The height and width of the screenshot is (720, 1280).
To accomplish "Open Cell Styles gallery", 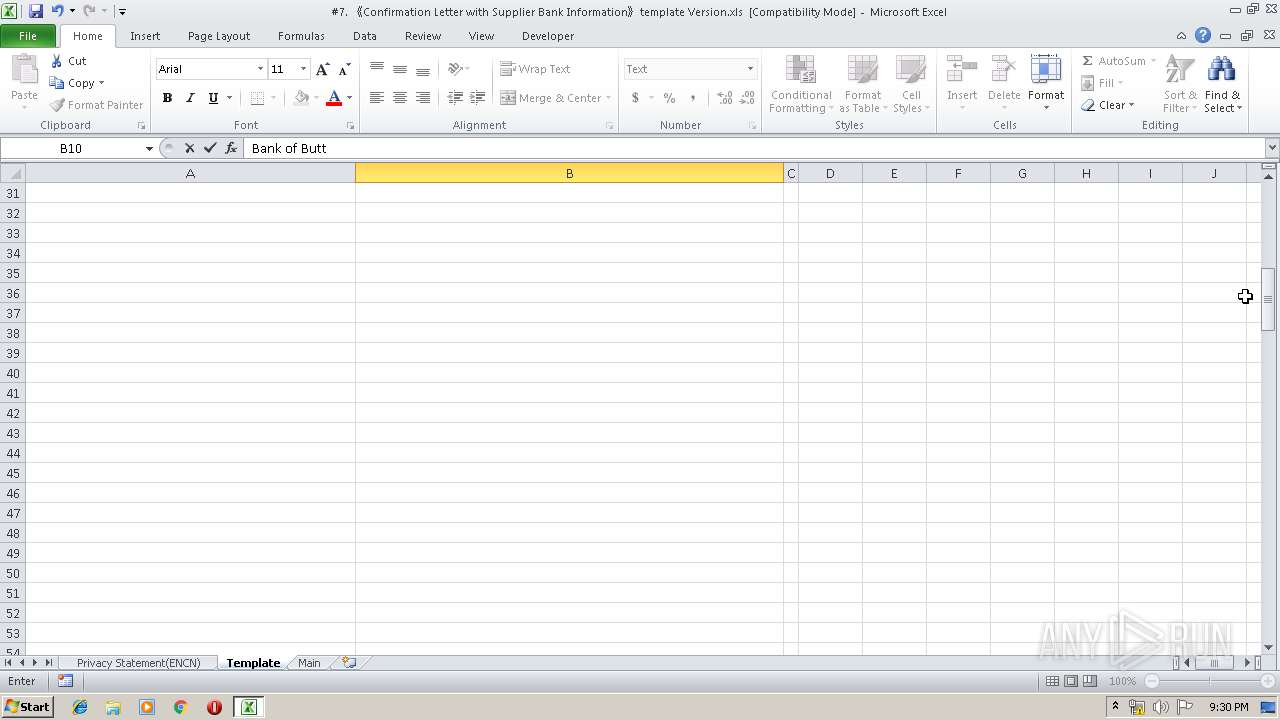I will click(x=910, y=84).
